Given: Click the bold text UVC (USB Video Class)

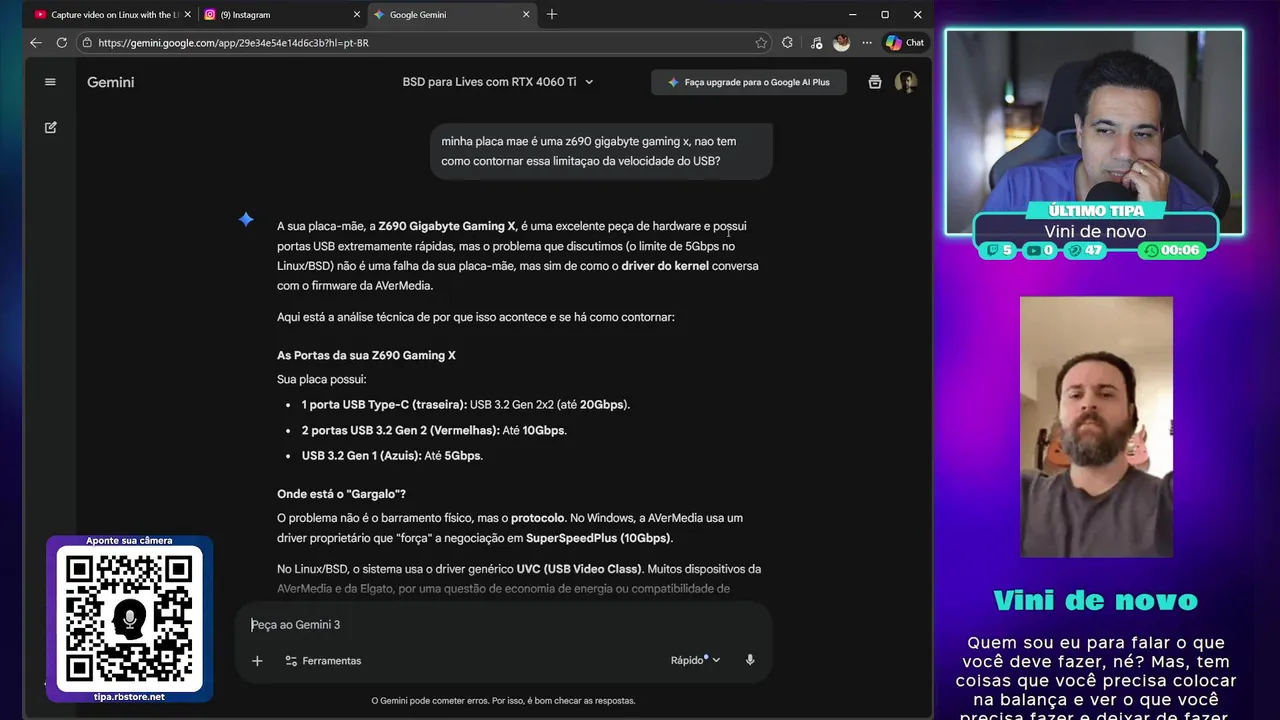Looking at the screenshot, I should coord(579,569).
